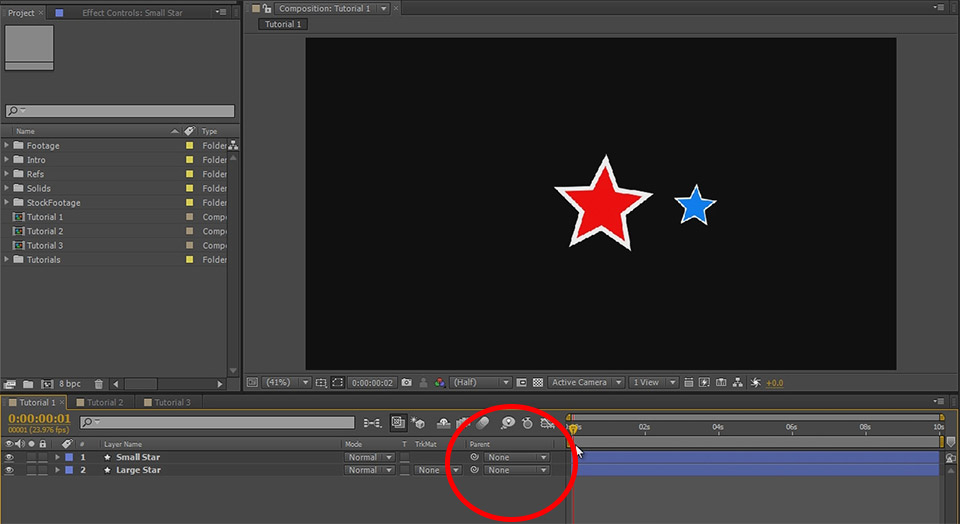Expand the Footage folder in the Project panel
This screenshot has width=960, height=524.
click(x=7, y=146)
